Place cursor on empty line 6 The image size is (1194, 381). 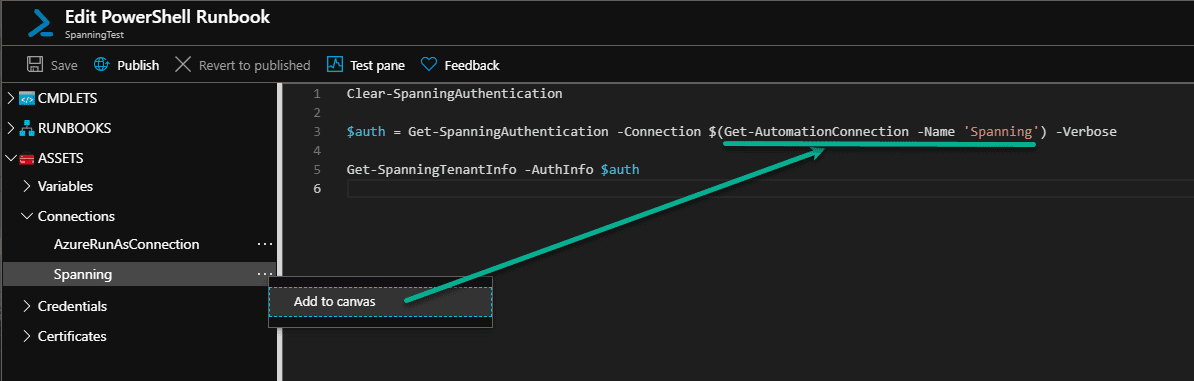pos(769,188)
